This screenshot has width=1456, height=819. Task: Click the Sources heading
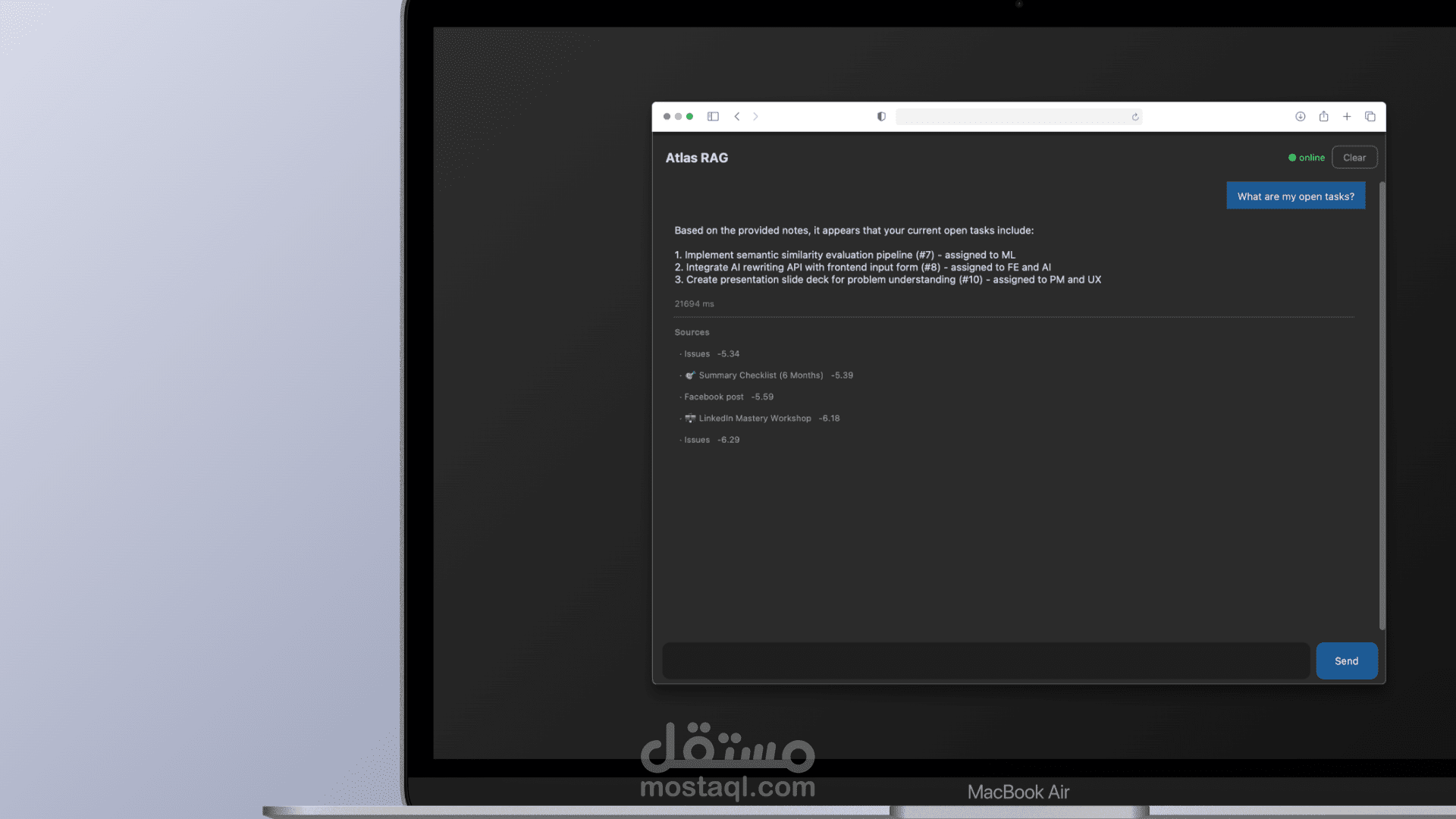click(x=692, y=332)
